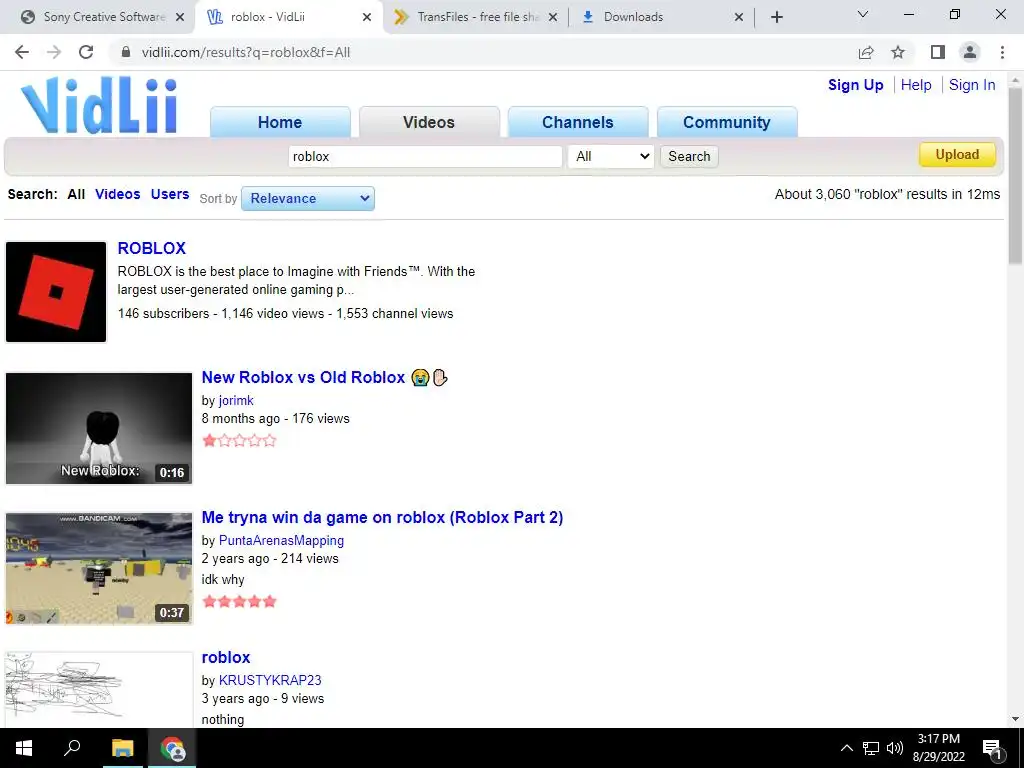The width and height of the screenshot is (1024, 768).
Task: Open the Sort by Relevance dropdown
Action: click(308, 199)
